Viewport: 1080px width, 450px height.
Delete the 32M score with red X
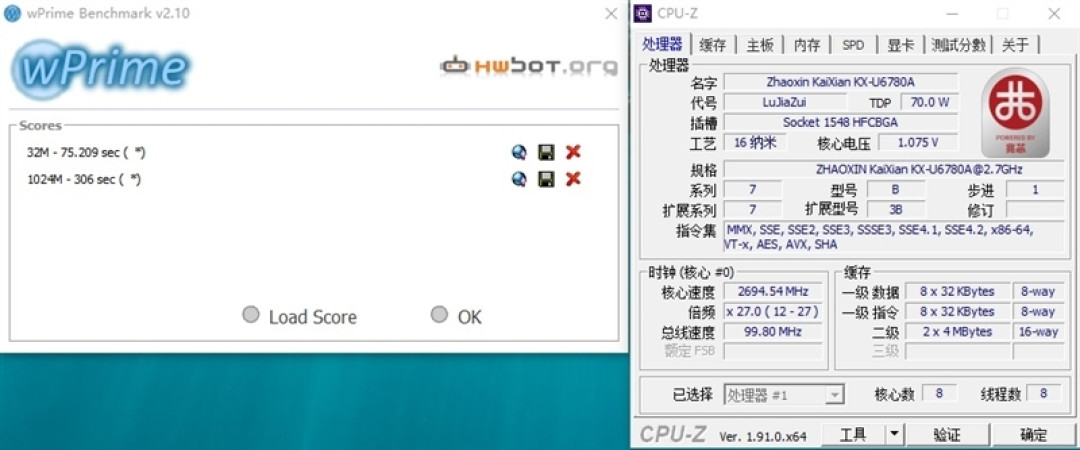(x=572, y=152)
